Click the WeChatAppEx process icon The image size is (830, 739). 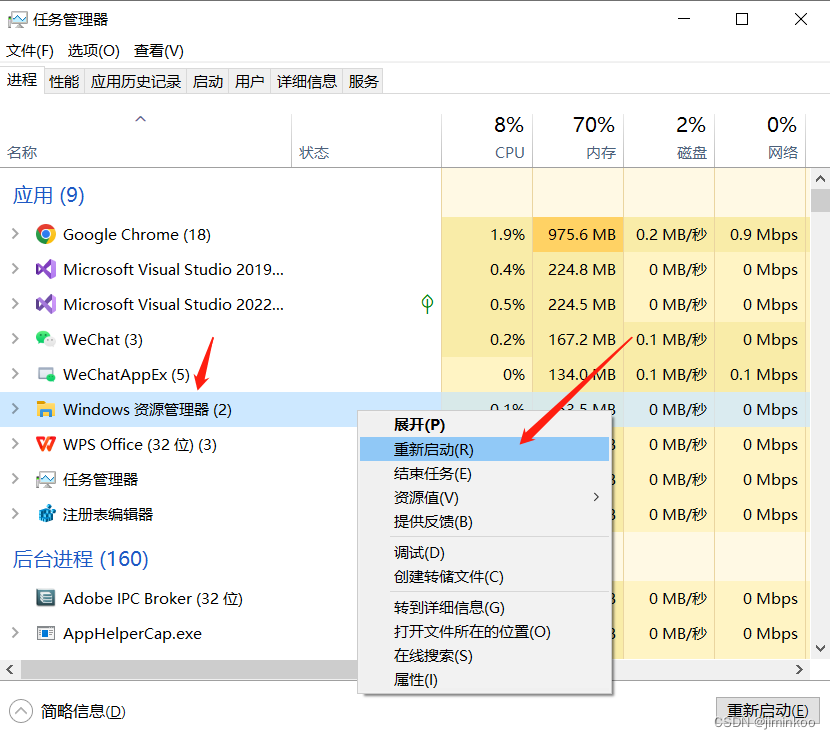point(46,374)
